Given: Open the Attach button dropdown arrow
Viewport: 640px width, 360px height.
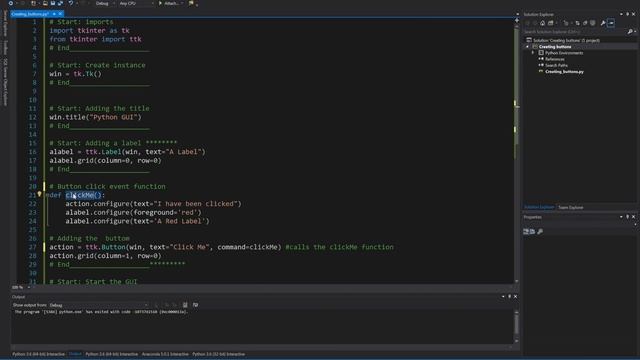Looking at the screenshot, I should [182, 3].
